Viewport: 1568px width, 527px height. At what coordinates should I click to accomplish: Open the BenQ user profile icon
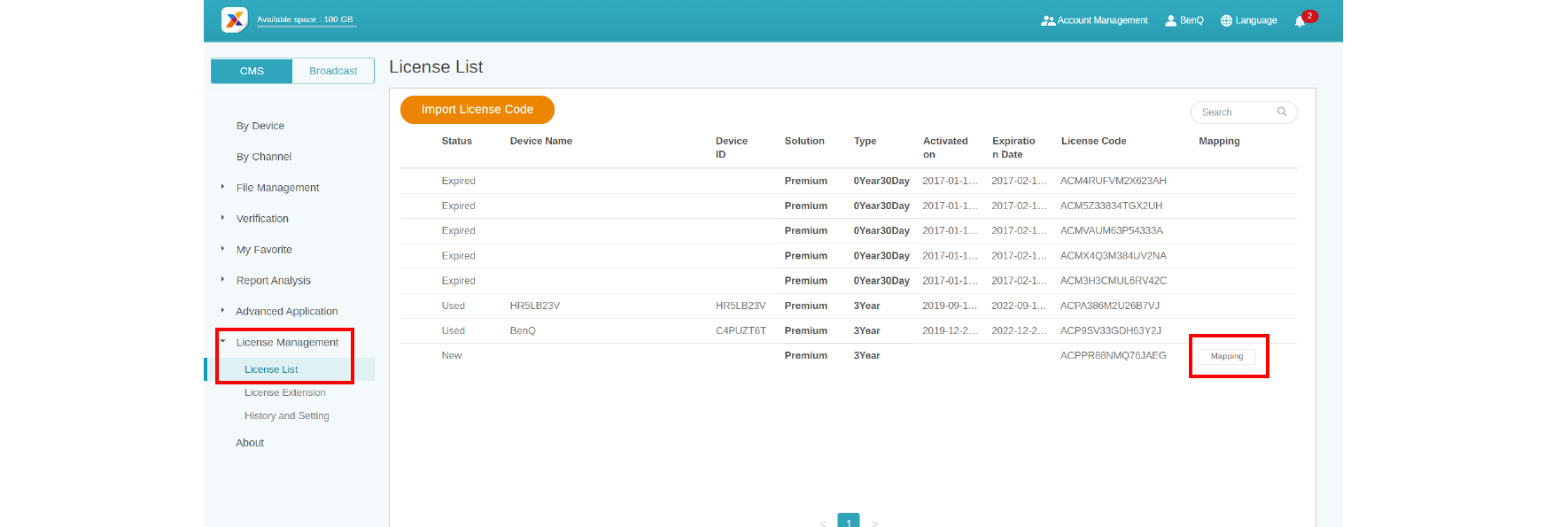point(1170,20)
